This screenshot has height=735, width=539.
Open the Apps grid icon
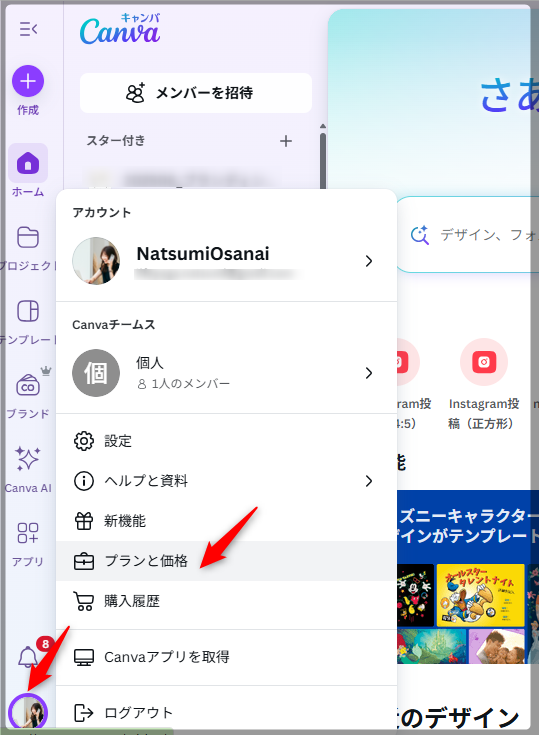[28, 533]
